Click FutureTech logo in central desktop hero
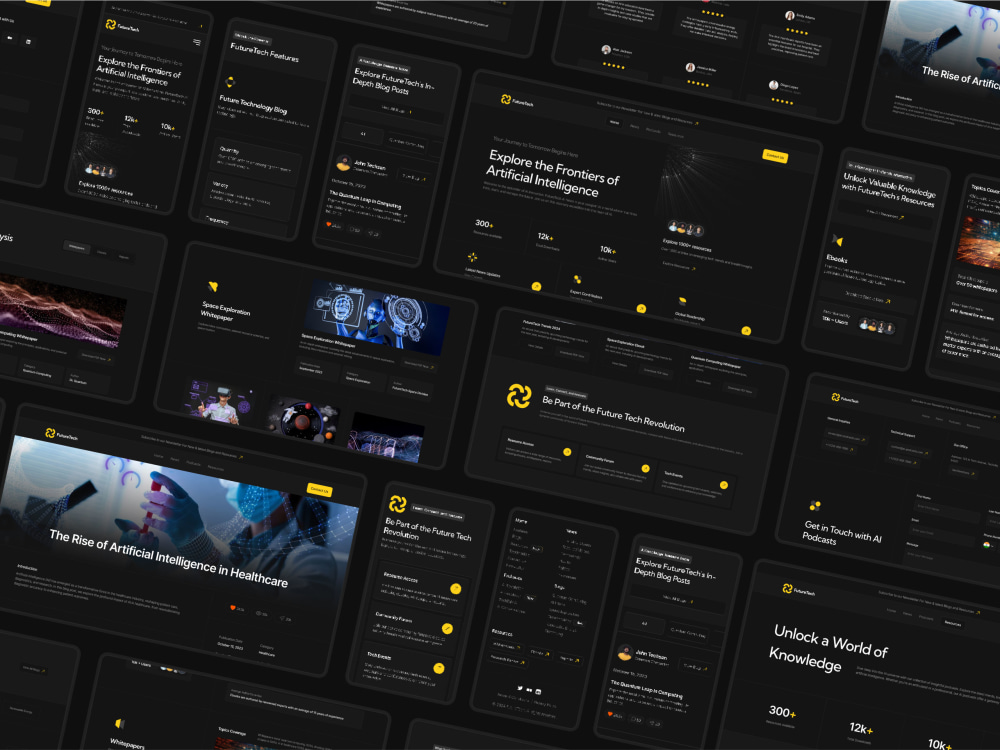The height and width of the screenshot is (750, 1000). click(x=517, y=100)
